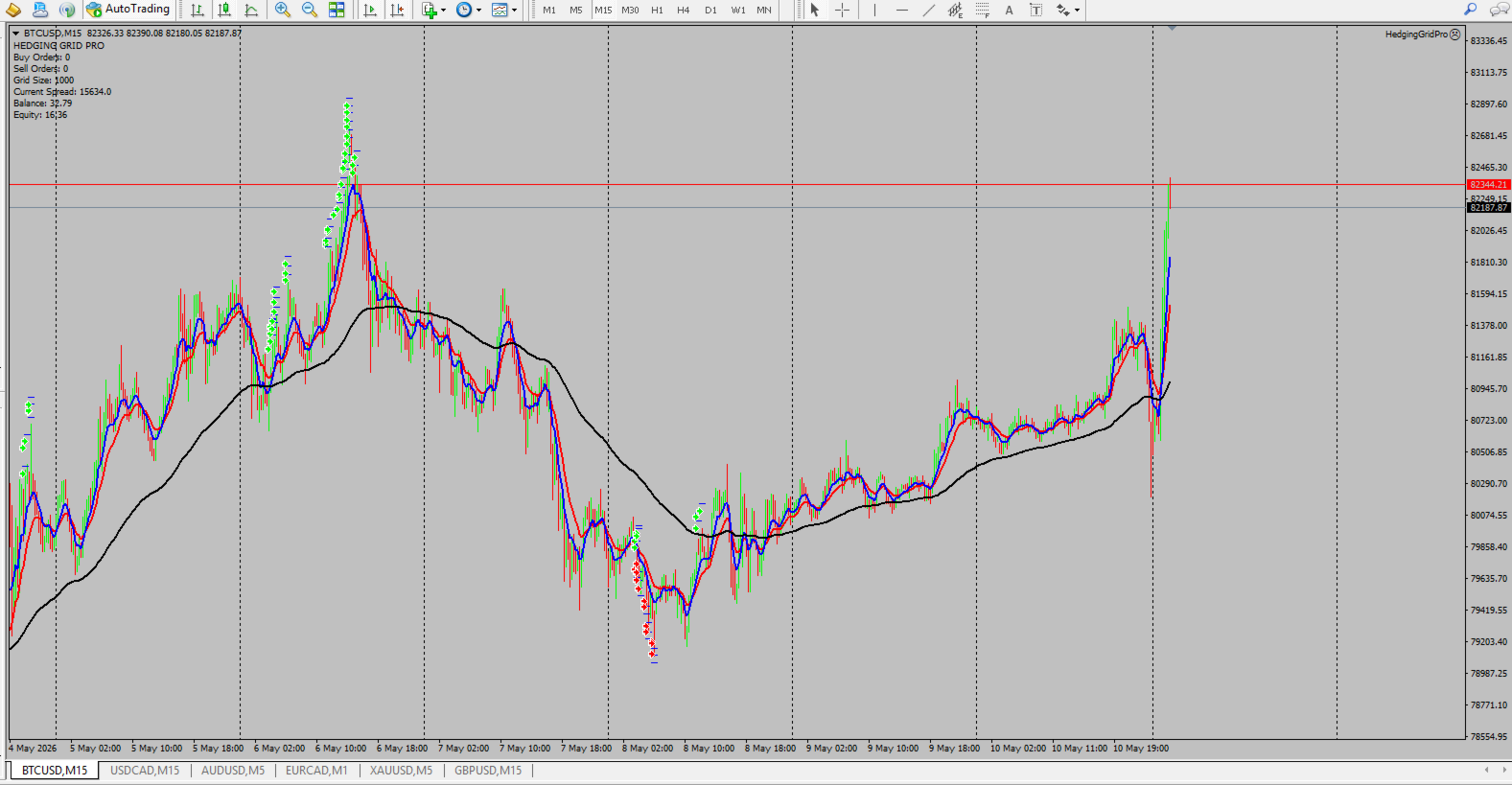Select the crosshair tool
Image resolution: width=1512 pixels, height=785 pixels.
pyautogui.click(x=842, y=10)
